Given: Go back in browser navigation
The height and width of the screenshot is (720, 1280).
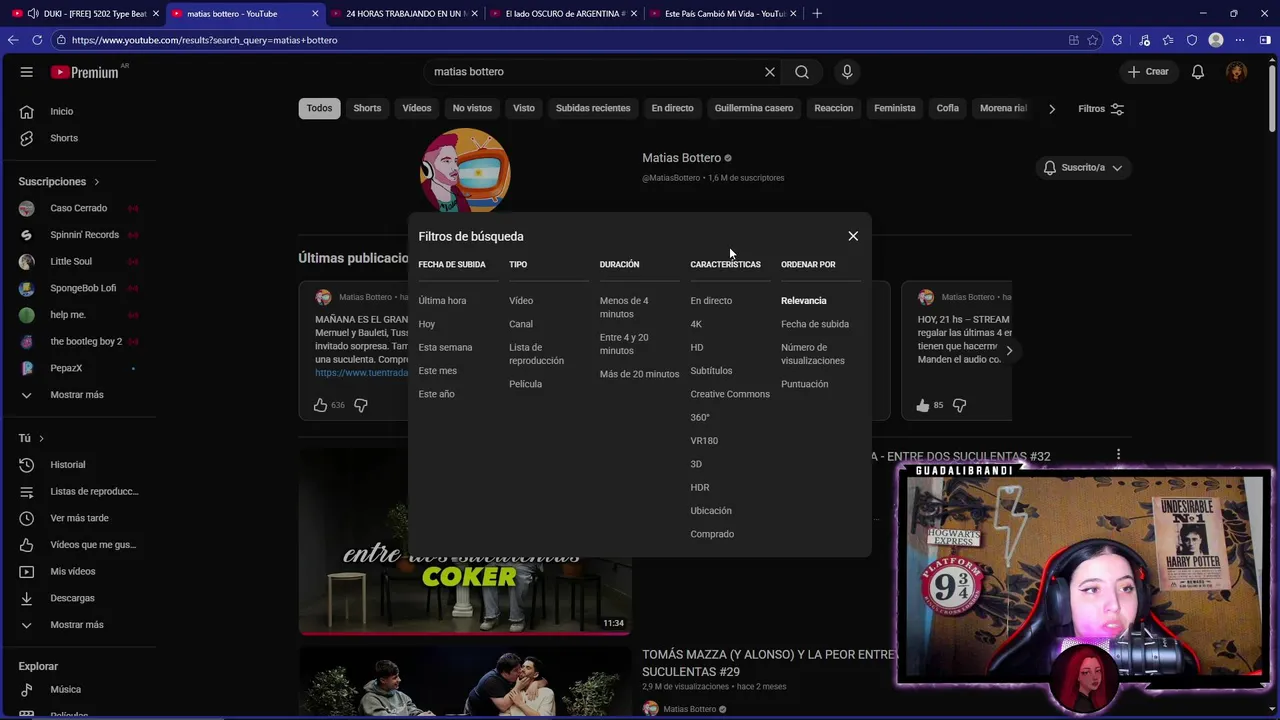Looking at the screenshot, I should click(x=13, y=40).
